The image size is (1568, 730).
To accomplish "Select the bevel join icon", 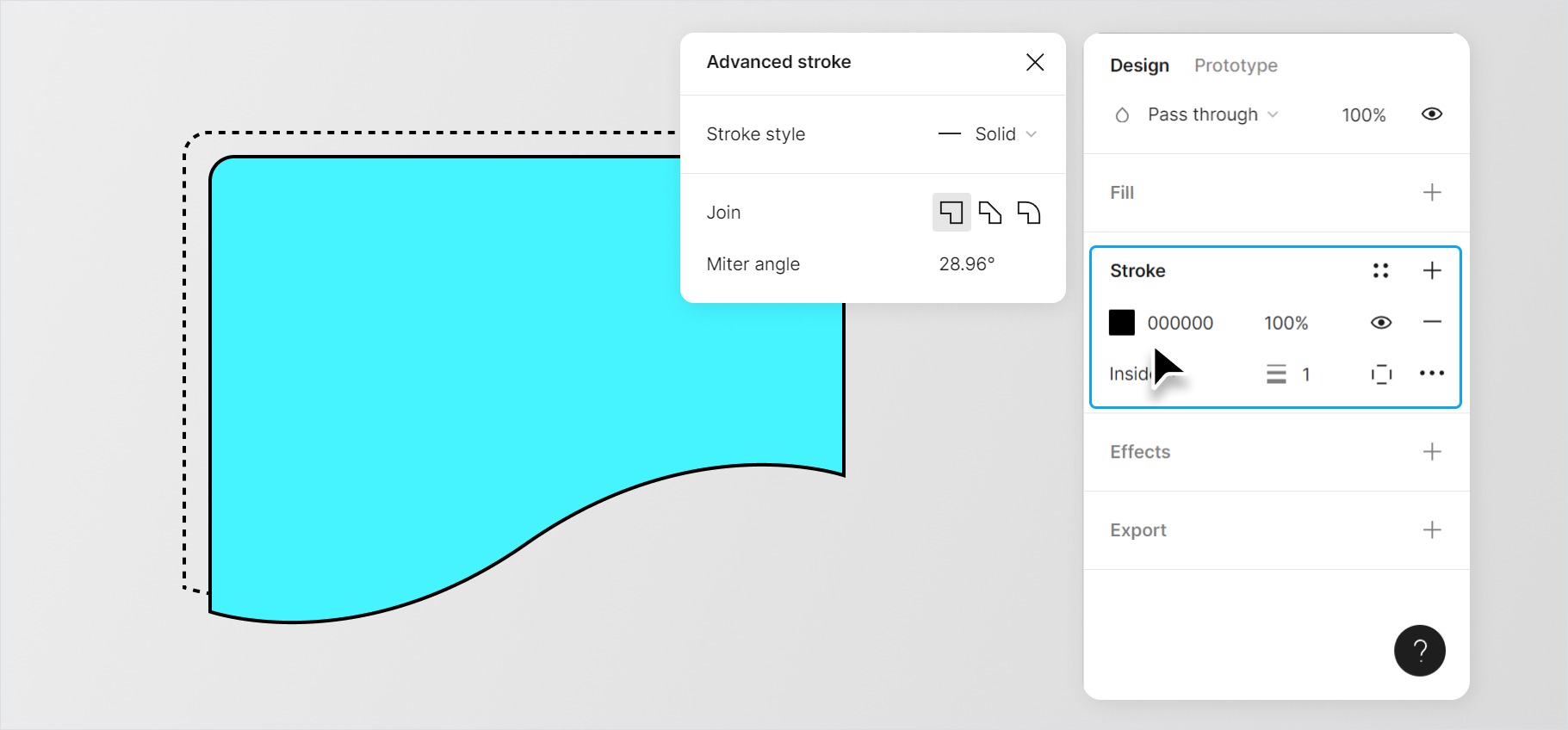I will click(990, 213).
